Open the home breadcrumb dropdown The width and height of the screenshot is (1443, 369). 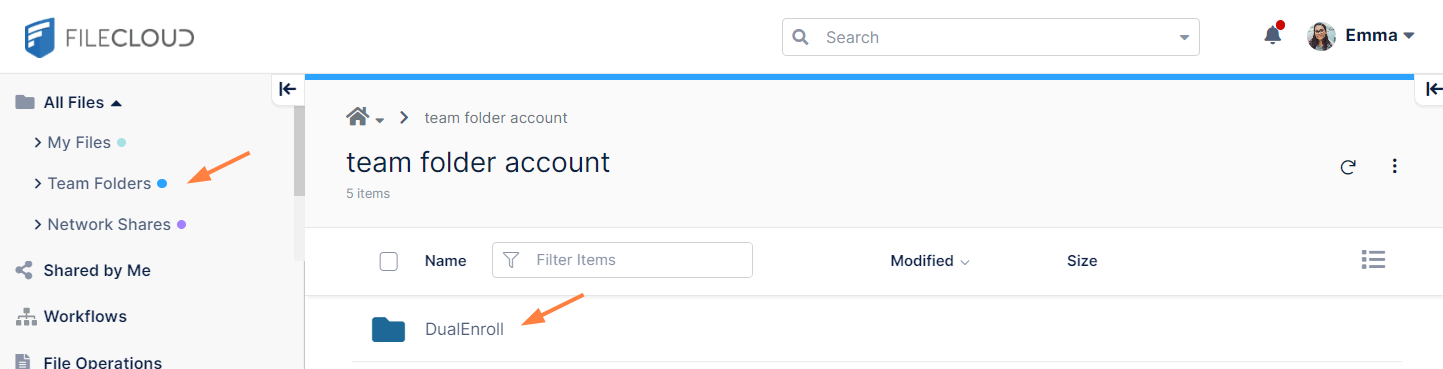pos(365,118)
